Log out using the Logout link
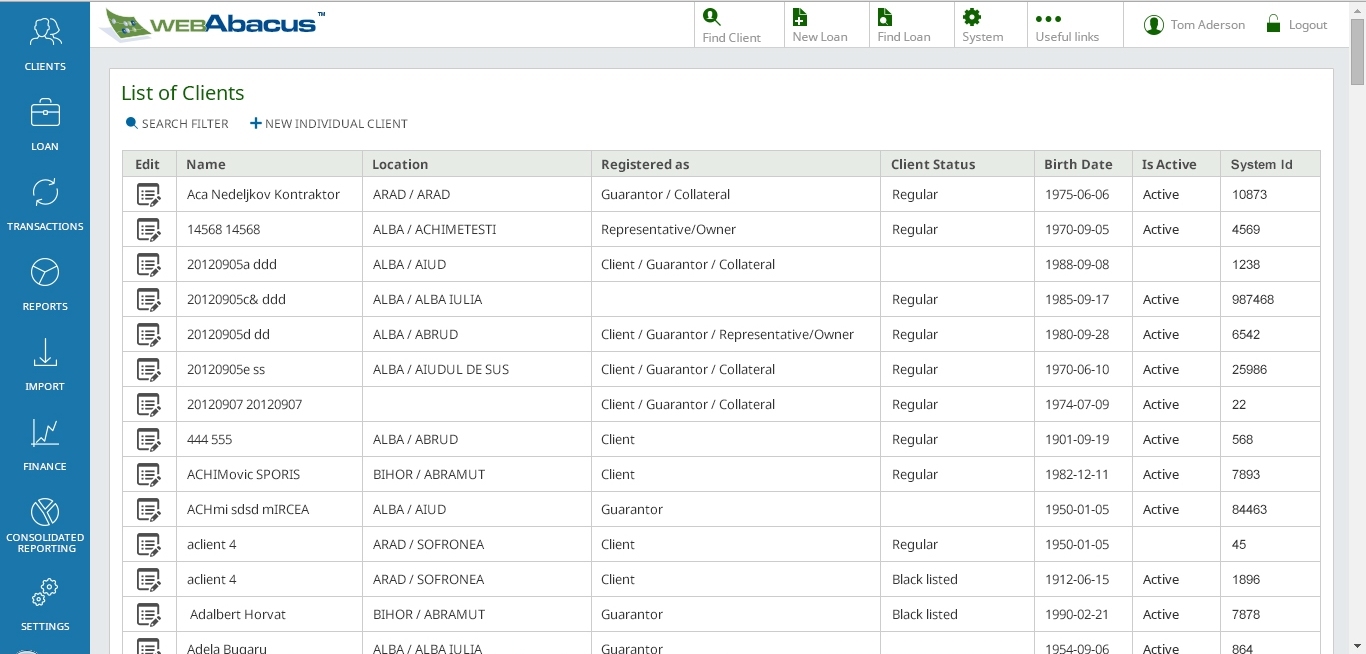This screenshot has height=654, width=1366. coord(1296,24)
